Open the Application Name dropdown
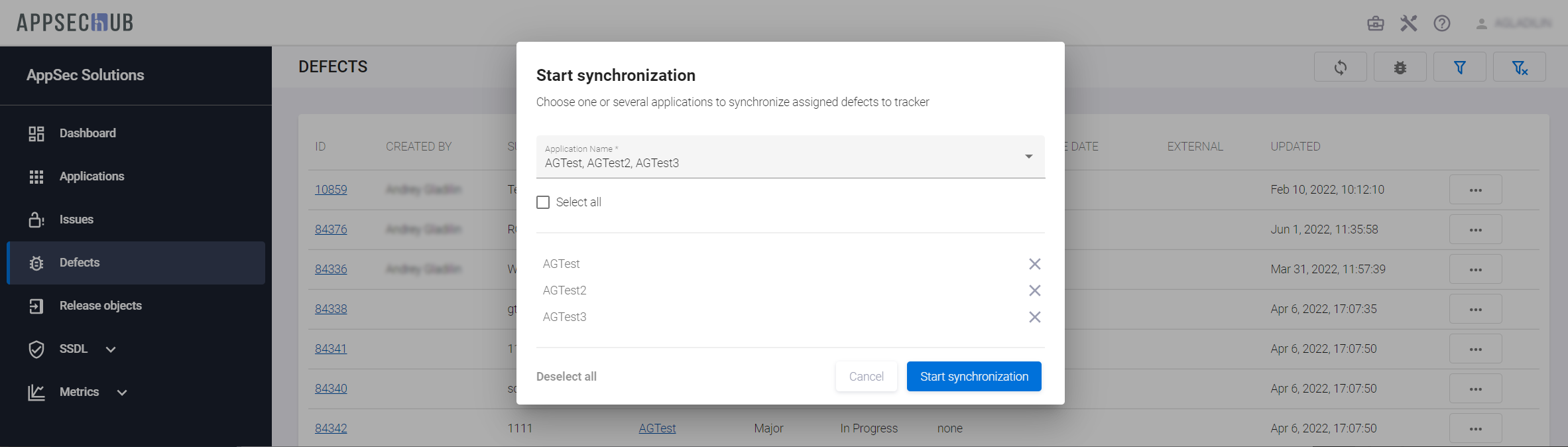Image resolution: width=1568 pixels, height=447 pixels. 1028,157
